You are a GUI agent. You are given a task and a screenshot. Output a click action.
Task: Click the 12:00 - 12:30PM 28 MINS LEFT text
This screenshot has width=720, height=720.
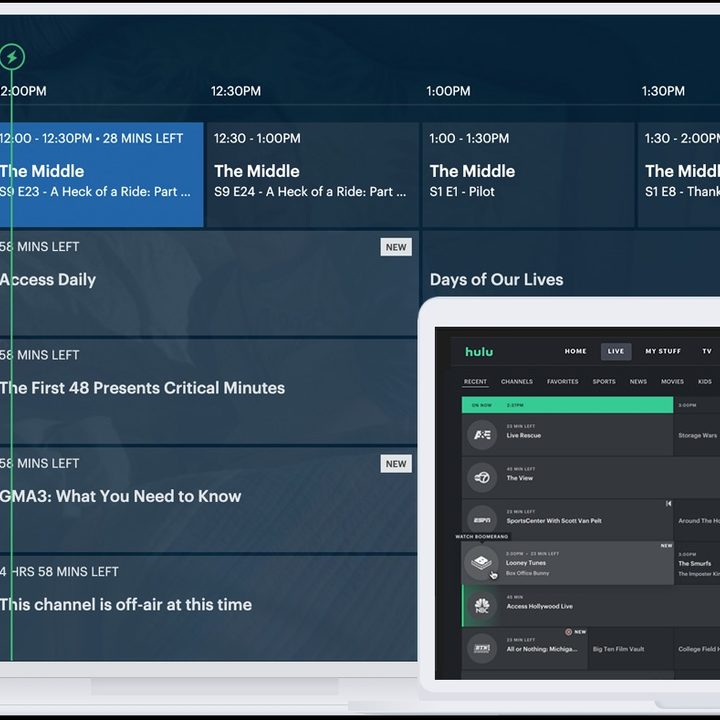pyautogui.click(x=91, y=138)
